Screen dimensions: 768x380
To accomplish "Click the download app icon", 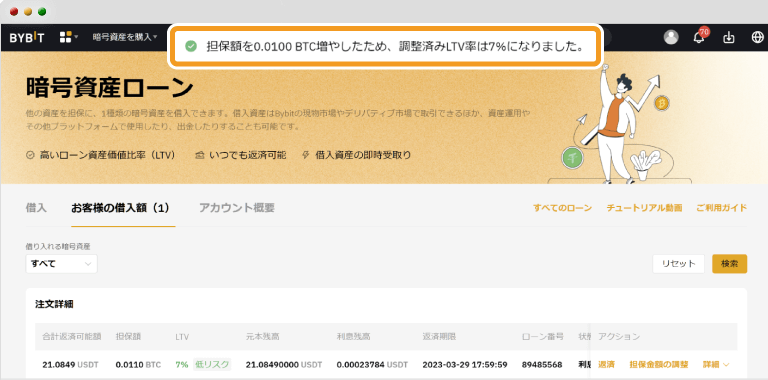I will pyautogui.click(x=729, y=37).
